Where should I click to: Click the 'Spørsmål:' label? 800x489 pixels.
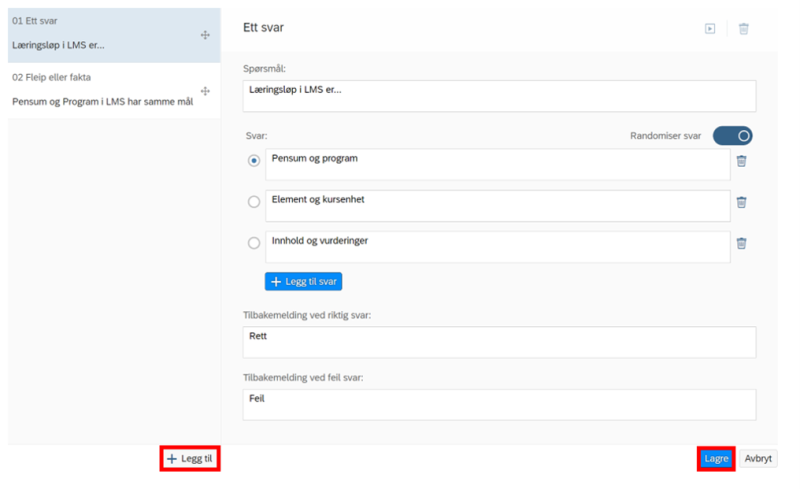[x=264, y=68]
